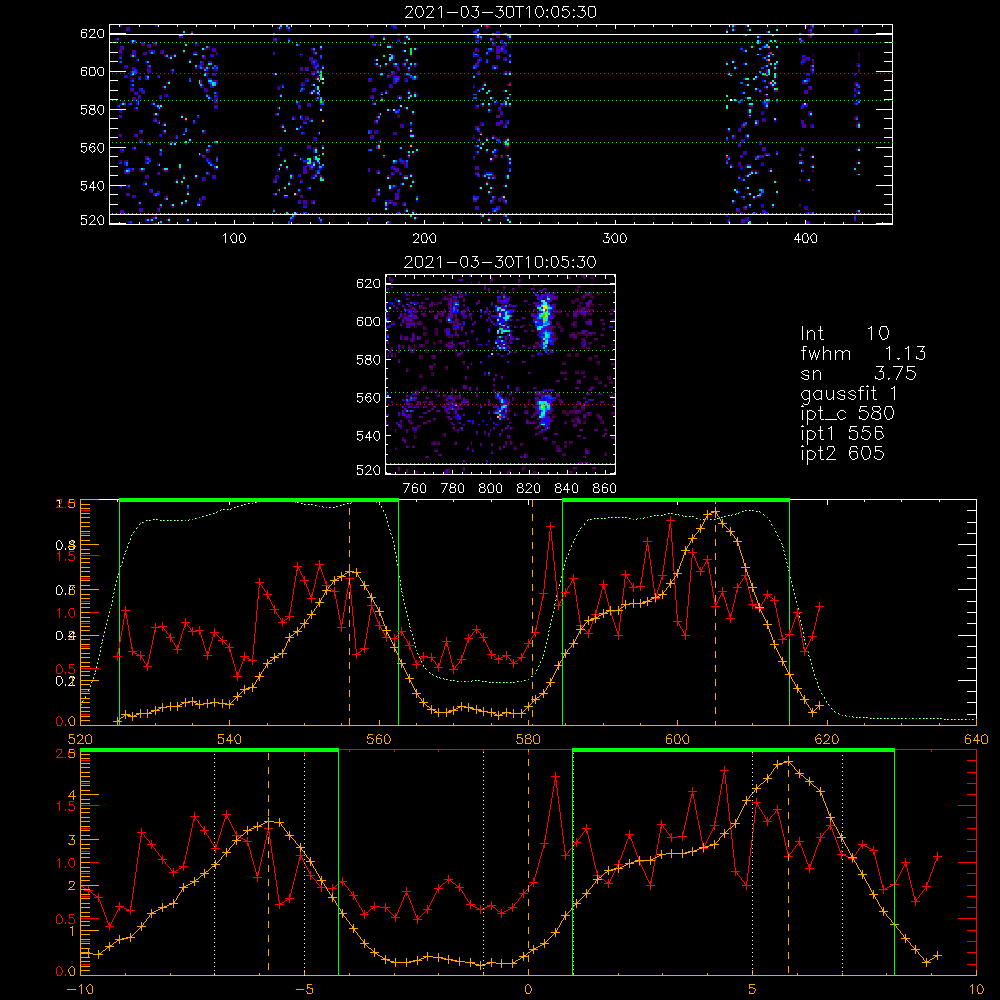Screen dimensions: 1000x1000
Task: Click y-axis label 580 of the wide top image
Action: point(92,110)
